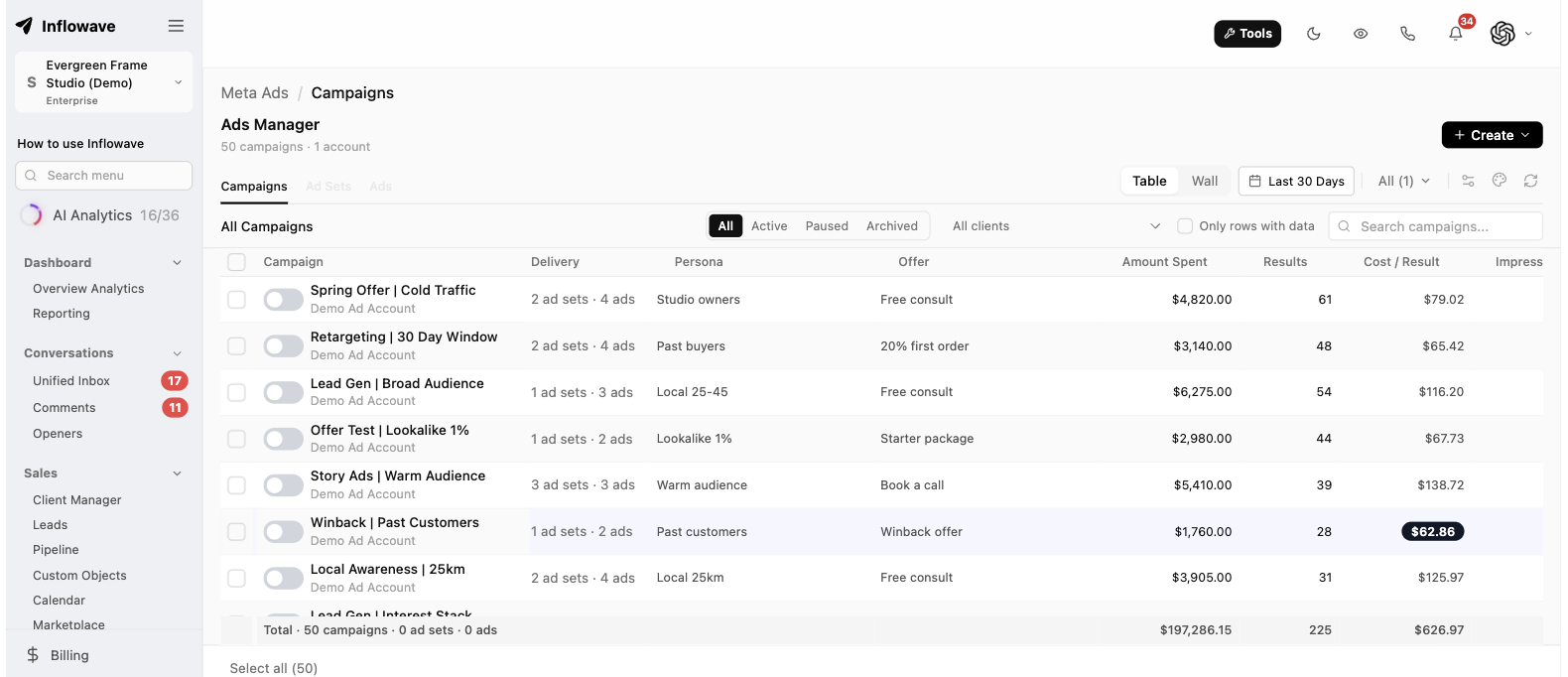Click the Billing dollar icon
The image size is (1568, 677).
[x=33, y=655]
